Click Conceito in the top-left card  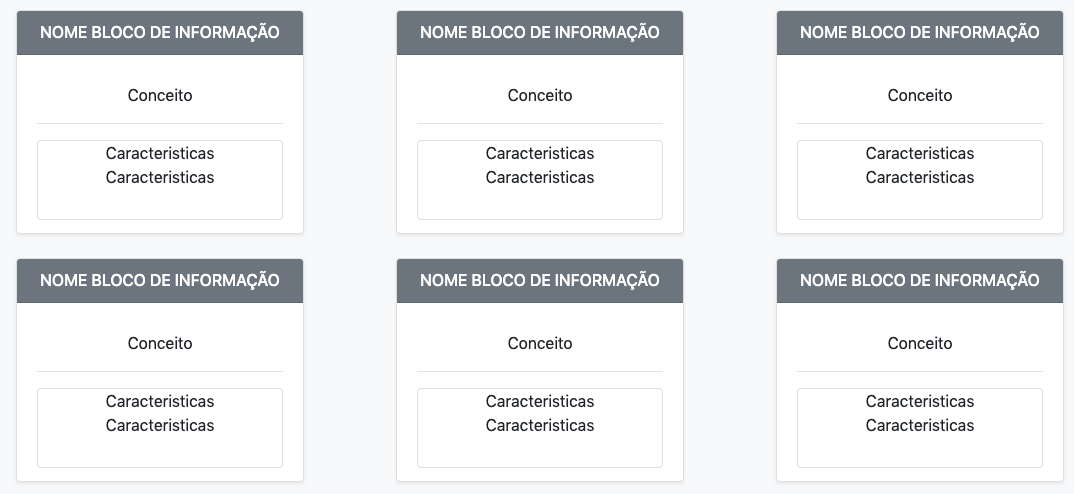tap(160, 96)
